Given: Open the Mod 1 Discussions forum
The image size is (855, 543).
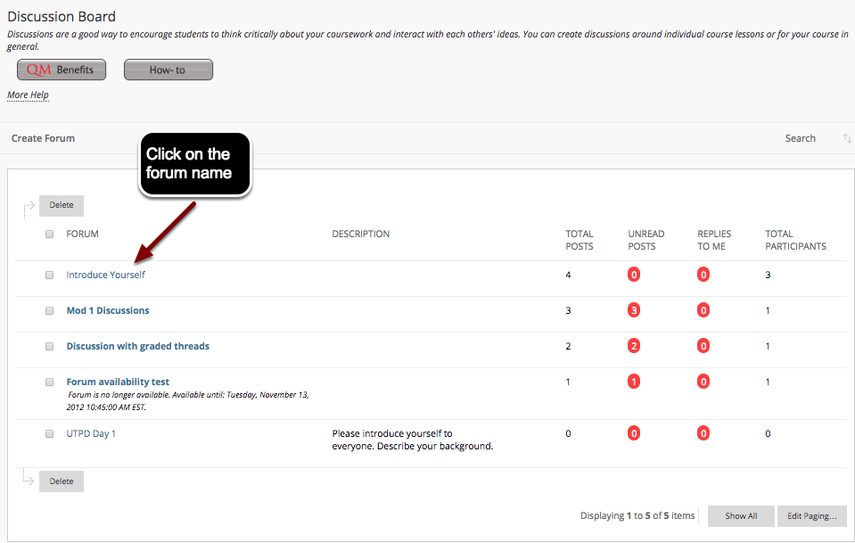Looking at the screenshot, I should tap(108, 311).
